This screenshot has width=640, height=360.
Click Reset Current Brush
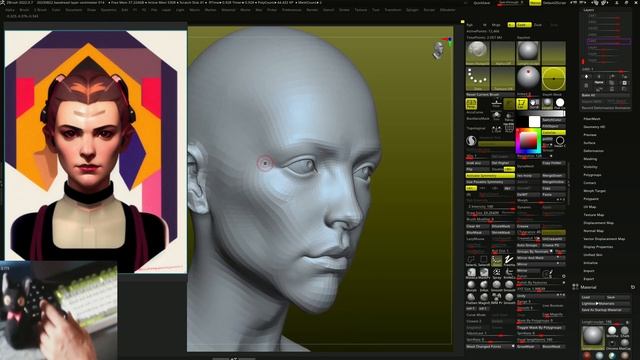(490, 95)
